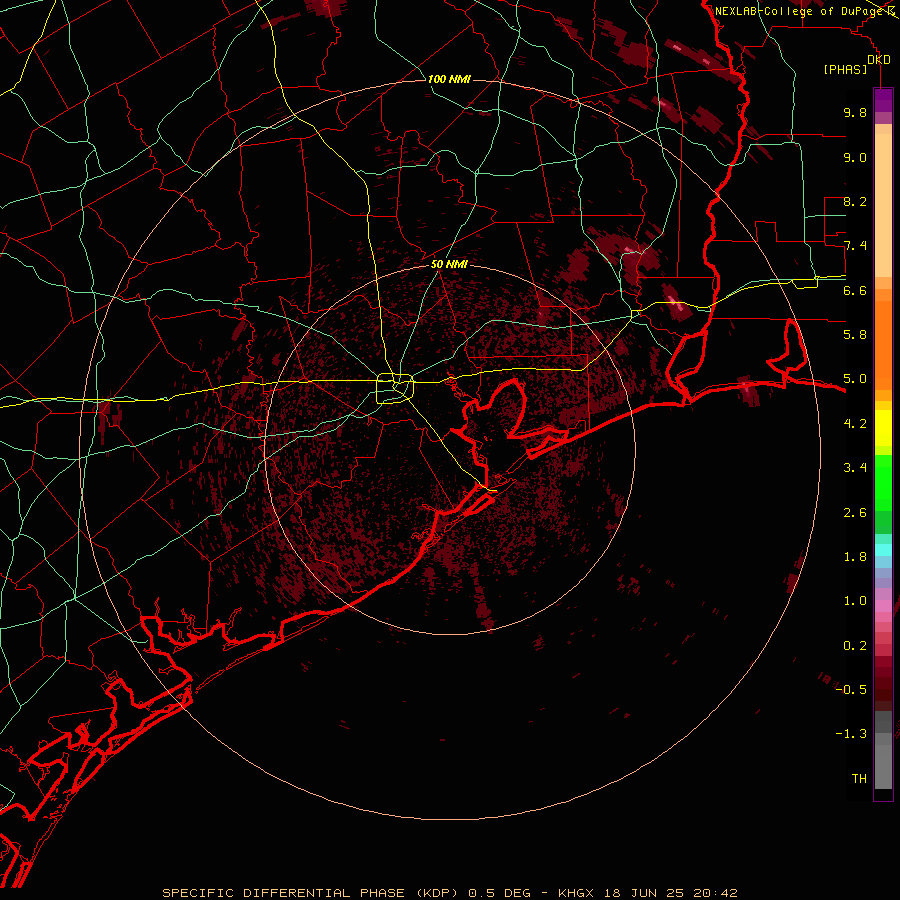The width and height of the screenshot is (900, 900).
Task: Select the 5.8 scale value
Action: pos(855,335)
